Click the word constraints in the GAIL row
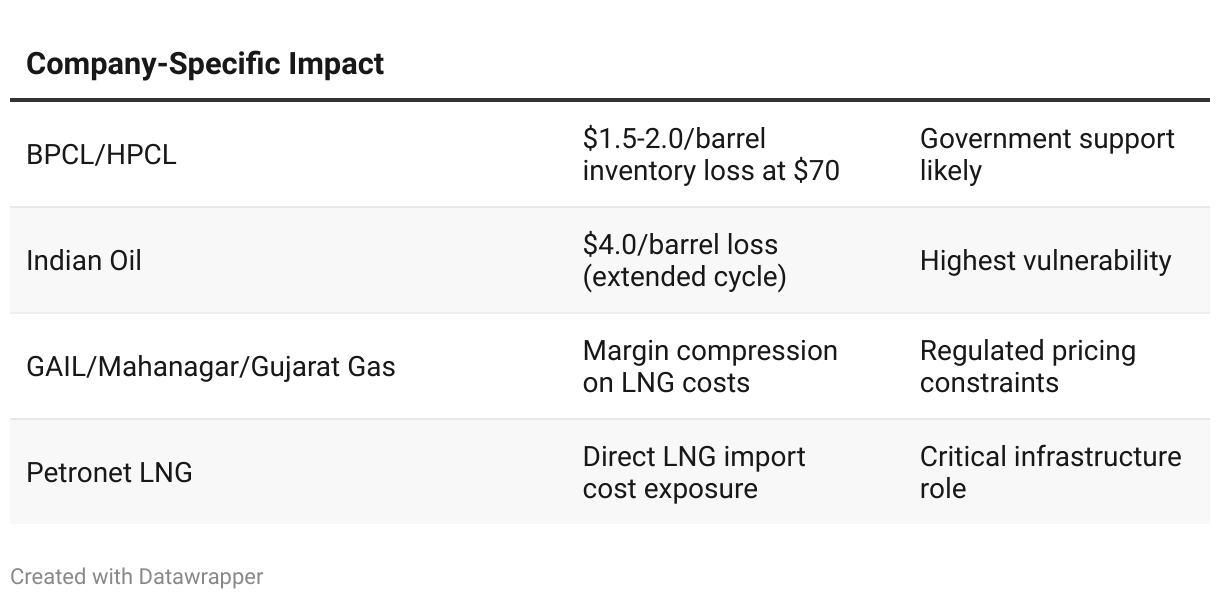The height and width of the screenshot is (600, 1220). [x=989, y=383]
